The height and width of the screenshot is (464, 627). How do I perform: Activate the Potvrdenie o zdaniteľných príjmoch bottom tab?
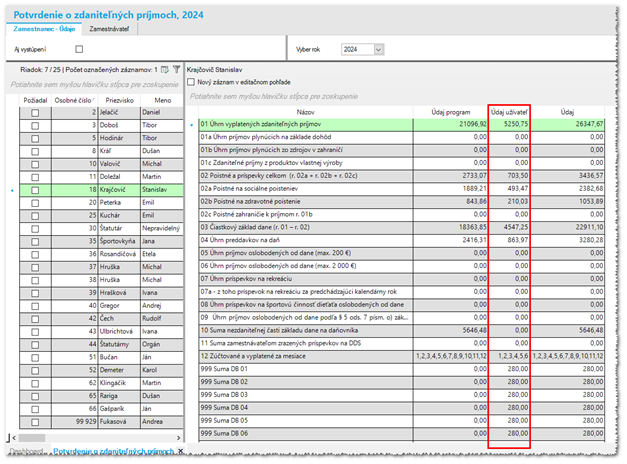click(114, 451)
